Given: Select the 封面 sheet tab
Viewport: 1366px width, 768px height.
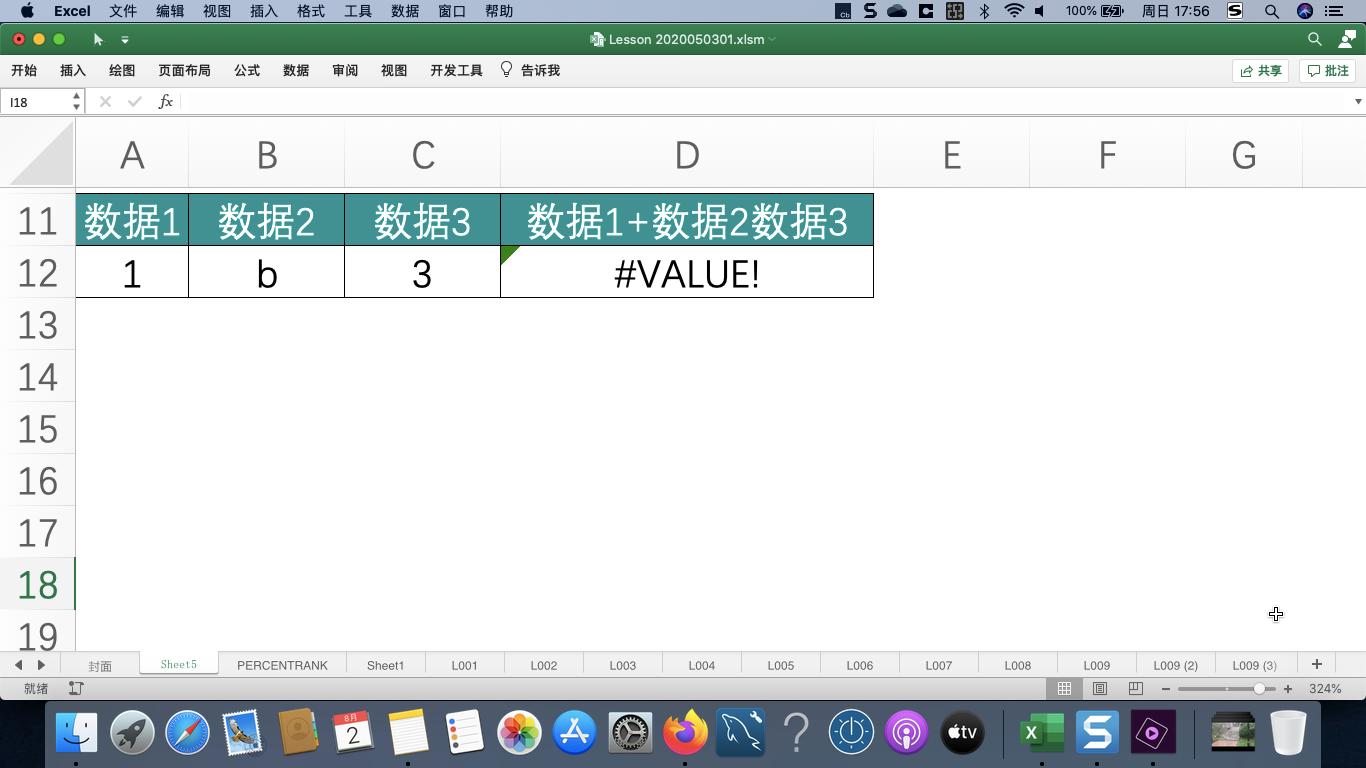Looking at the screenshot, I should (x=100, y=665).
